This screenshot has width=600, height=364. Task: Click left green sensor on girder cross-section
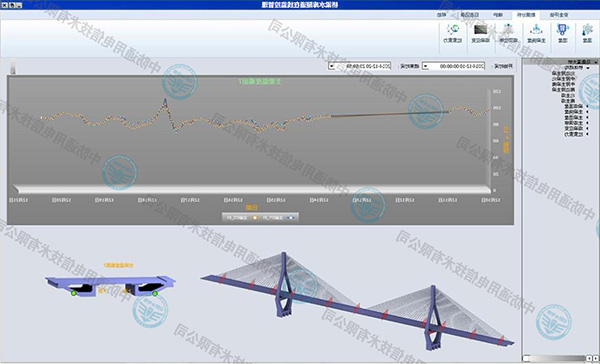pyautogui.click(x=73, y=293)
